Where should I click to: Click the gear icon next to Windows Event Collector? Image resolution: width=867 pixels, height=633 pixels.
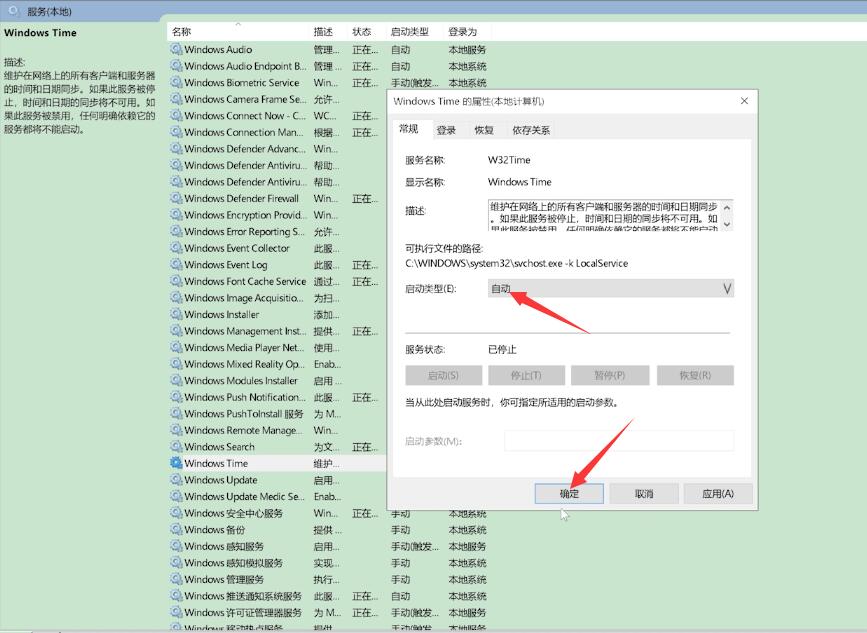click(x=176, y=248)
